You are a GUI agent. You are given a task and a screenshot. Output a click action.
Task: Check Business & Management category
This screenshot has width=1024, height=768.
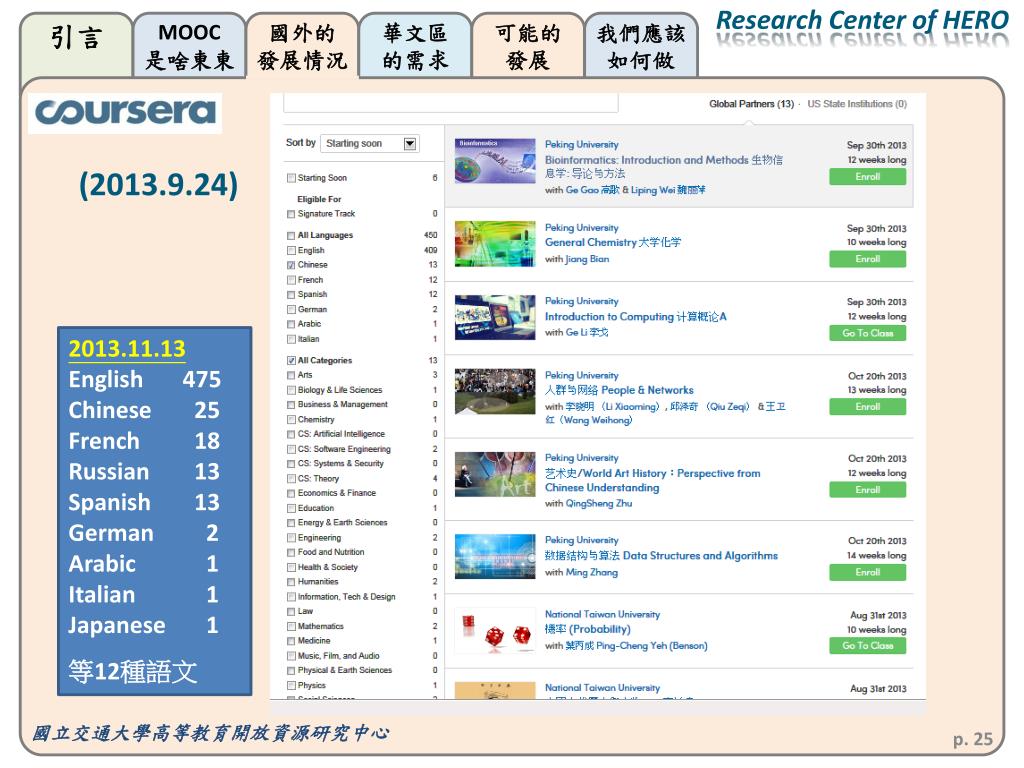(291, 405)
